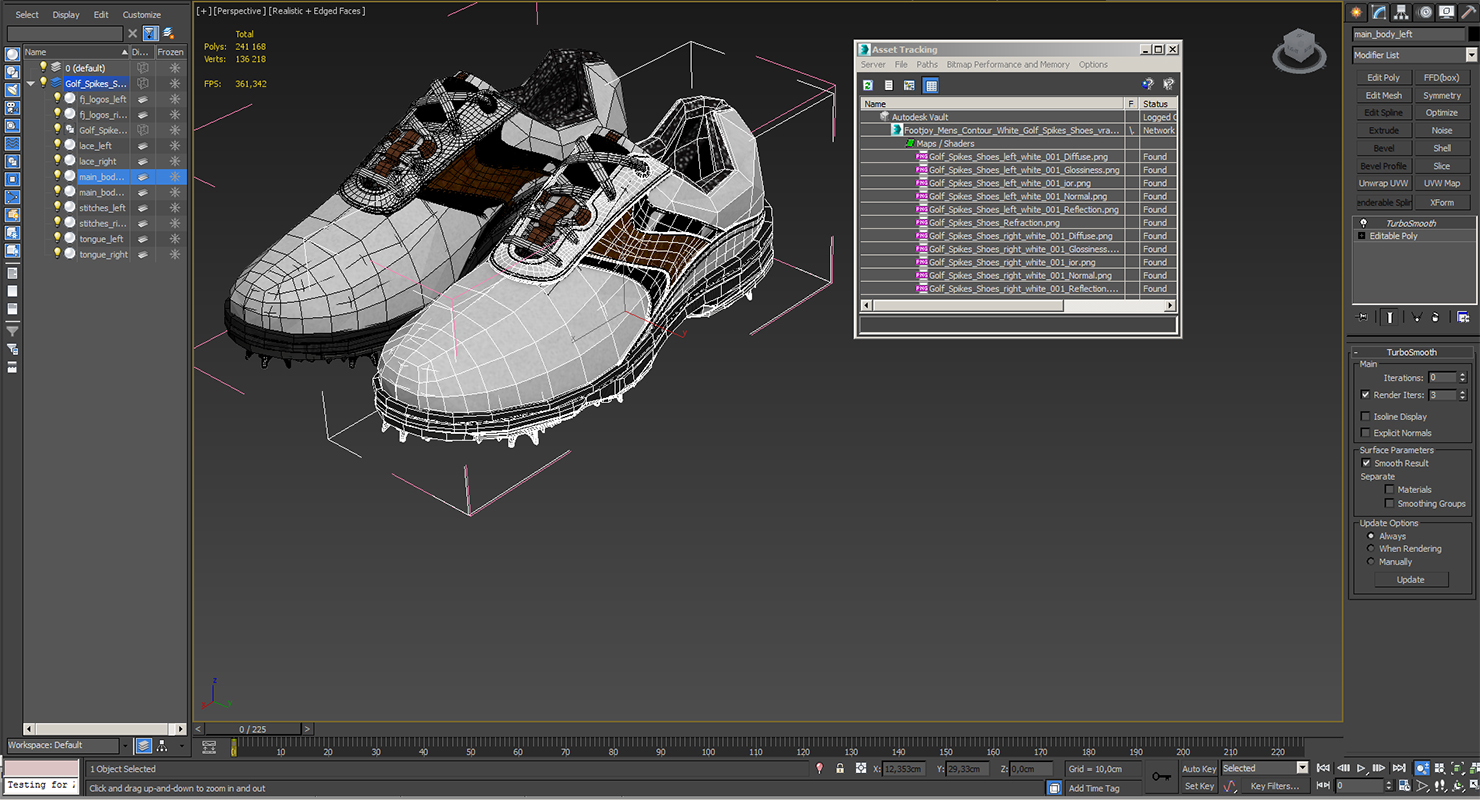Increment the Iterations spinner arrows
Viewport: 1480px width, 800px height.
point(1463,375)
